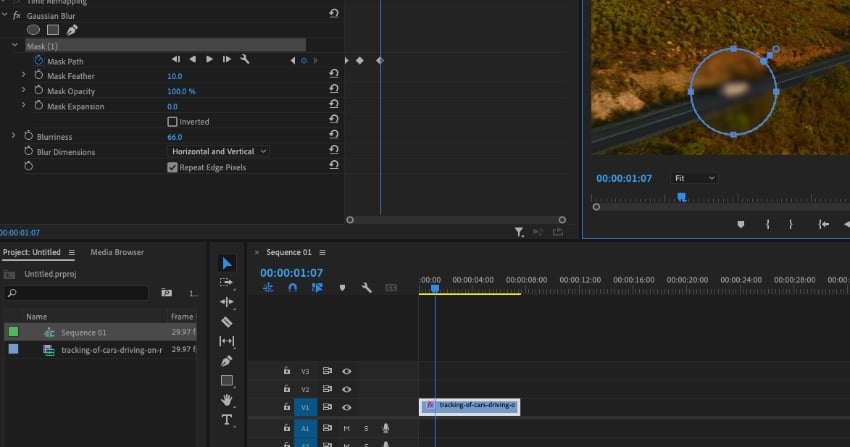Toggle Mask Opacity animation stopwatch
850x447 pixels.
click(38, 90)
